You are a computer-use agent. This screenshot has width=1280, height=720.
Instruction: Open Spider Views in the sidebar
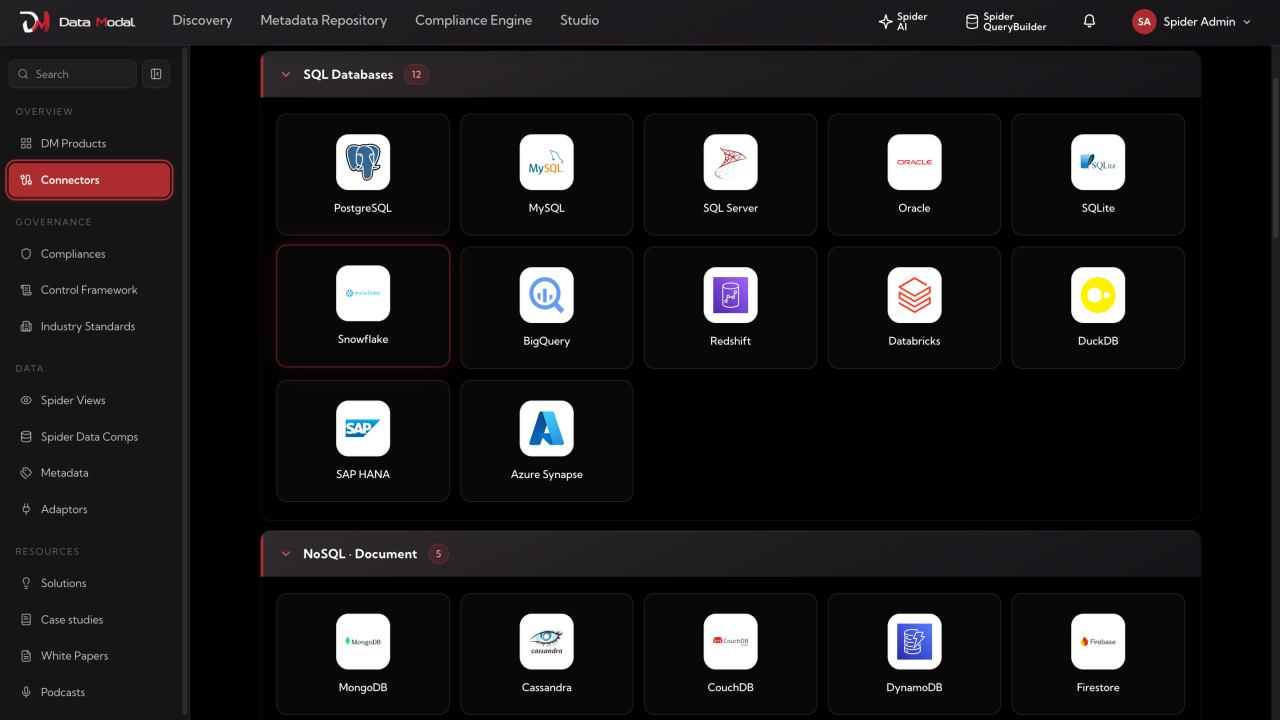[90, 400]
